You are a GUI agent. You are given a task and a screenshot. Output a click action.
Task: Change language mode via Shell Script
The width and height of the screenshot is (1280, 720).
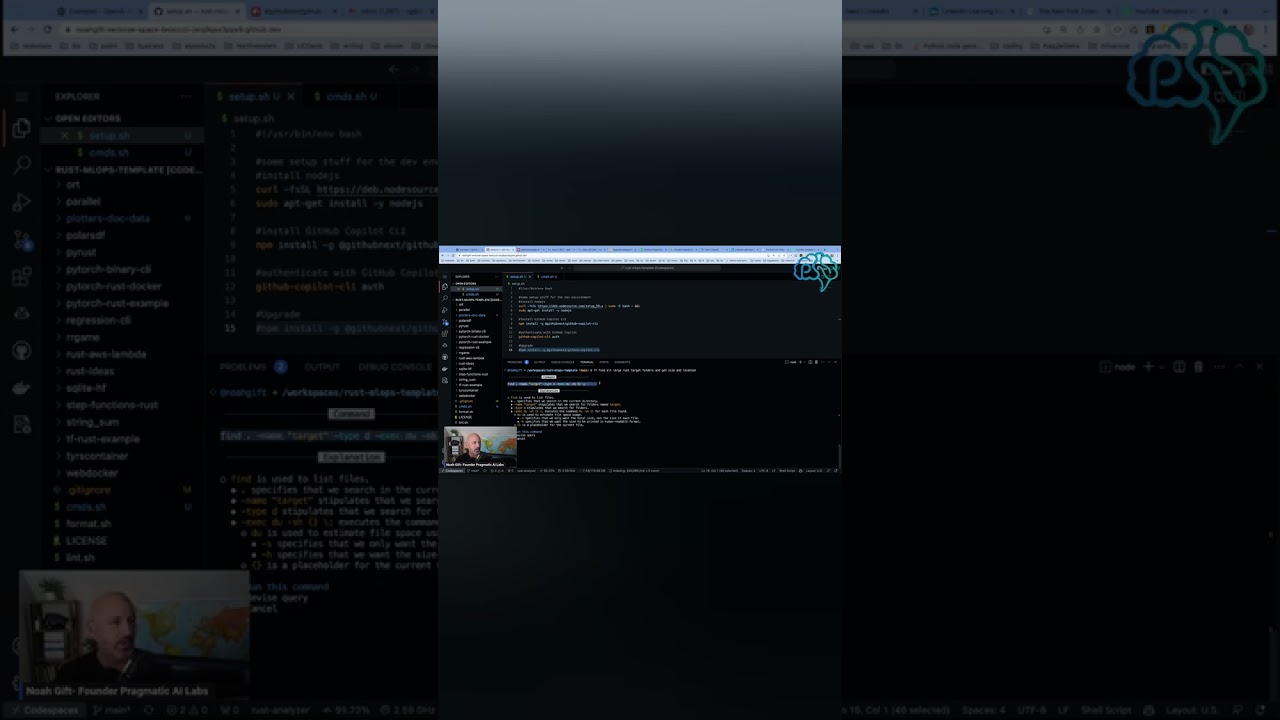tap(787, 471)
